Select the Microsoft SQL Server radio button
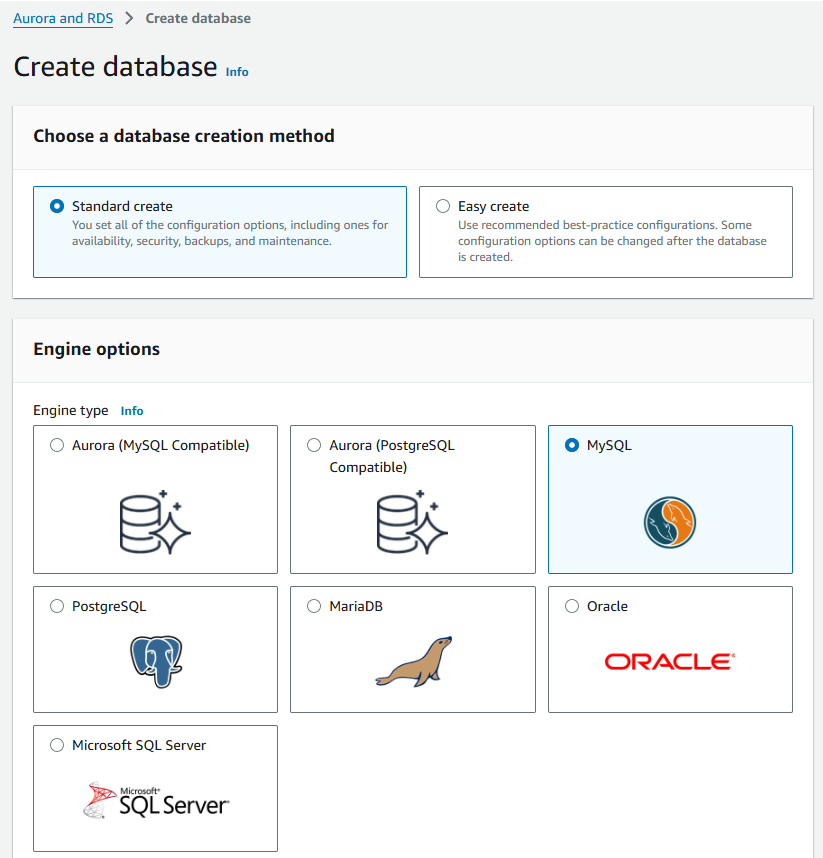Screen dimensions: 823x858 (x=57, y=745)
